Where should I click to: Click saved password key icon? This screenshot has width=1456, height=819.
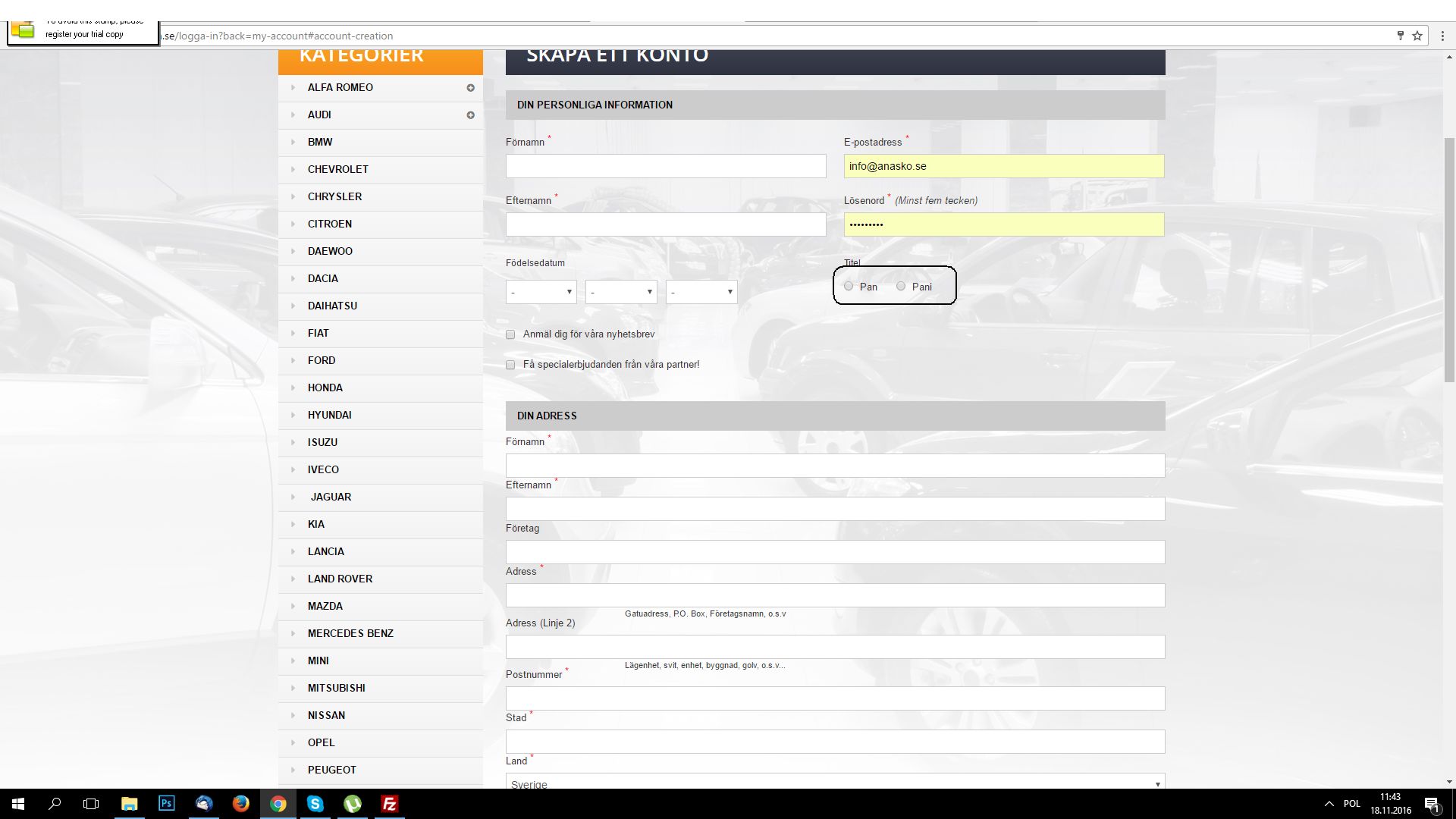(1400, 36)
